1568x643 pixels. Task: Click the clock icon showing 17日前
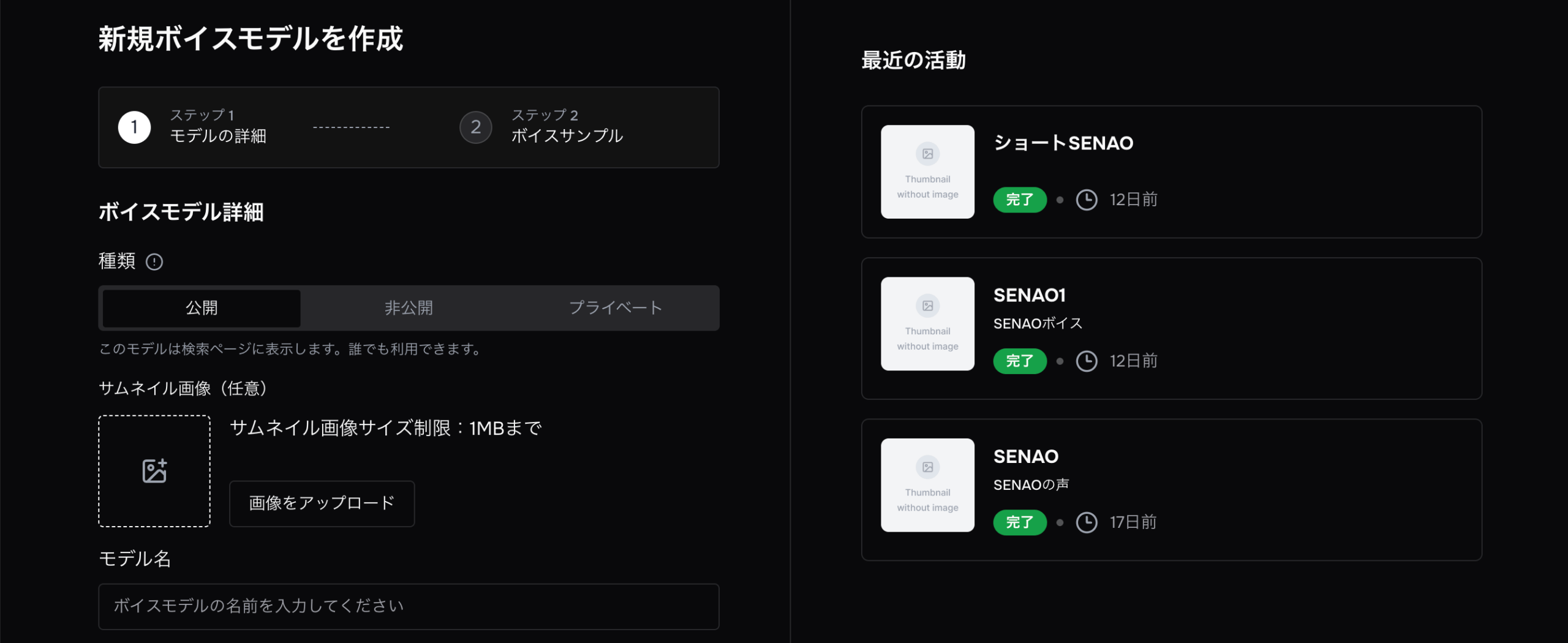click(1087, 522)
